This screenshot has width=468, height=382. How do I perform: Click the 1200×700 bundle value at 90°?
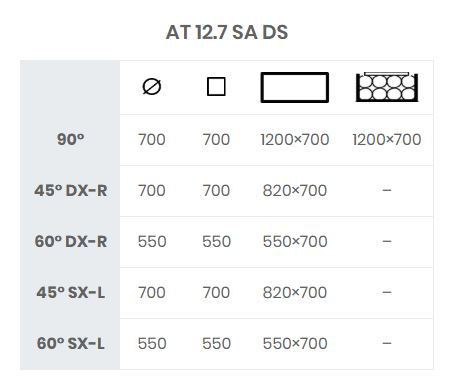(387, 139)
